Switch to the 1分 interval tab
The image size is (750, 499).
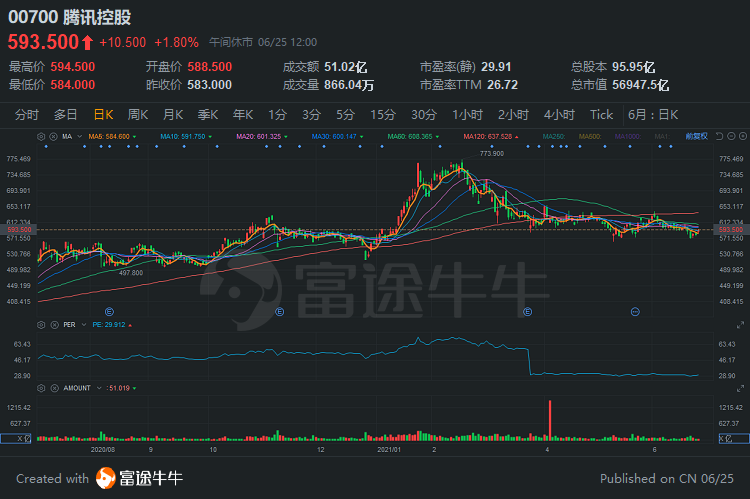click(x=277, y=115)
